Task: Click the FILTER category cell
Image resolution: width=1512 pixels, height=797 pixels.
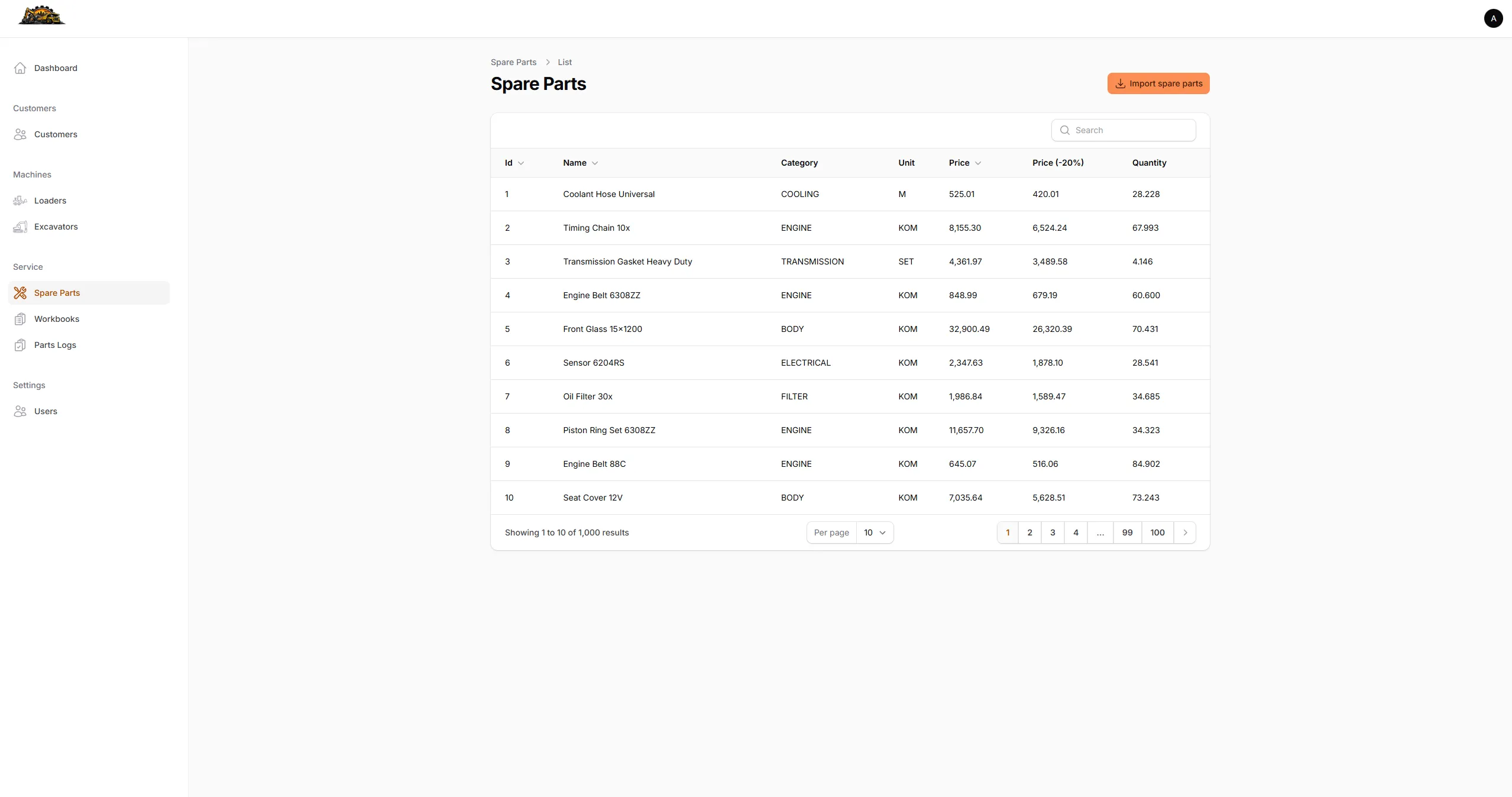Action: pyautogui.click(x=794, y=396)
